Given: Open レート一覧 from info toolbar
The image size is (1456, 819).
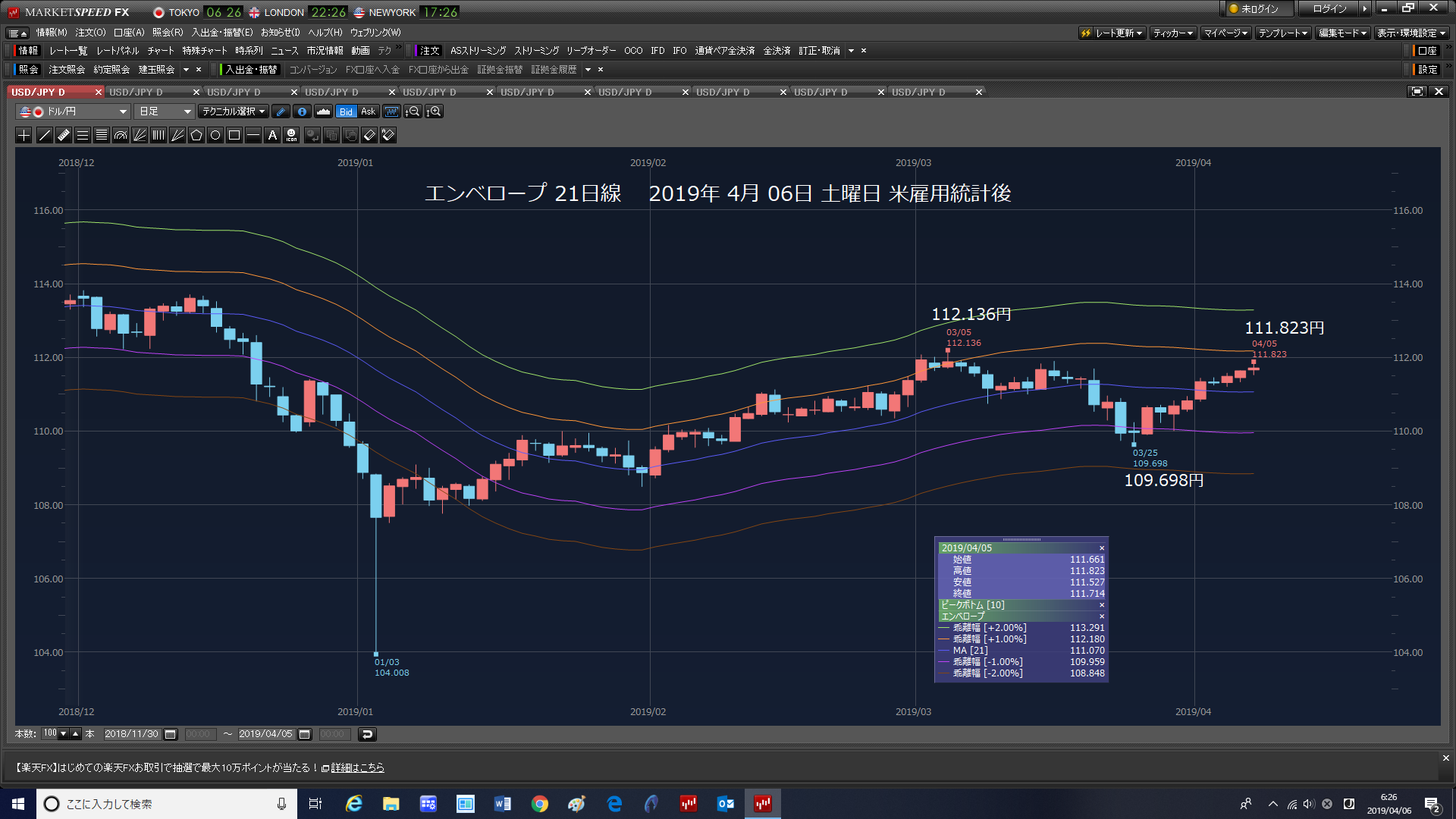Looking at the screenshot, I should coord(68,51).
